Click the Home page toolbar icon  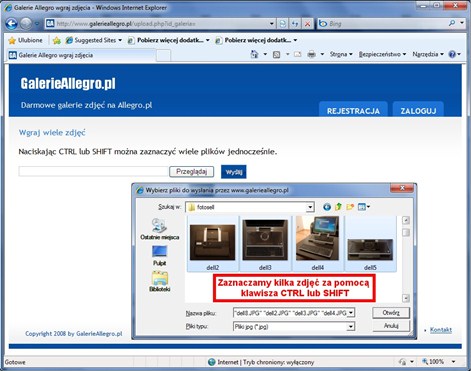click(254, 54)
